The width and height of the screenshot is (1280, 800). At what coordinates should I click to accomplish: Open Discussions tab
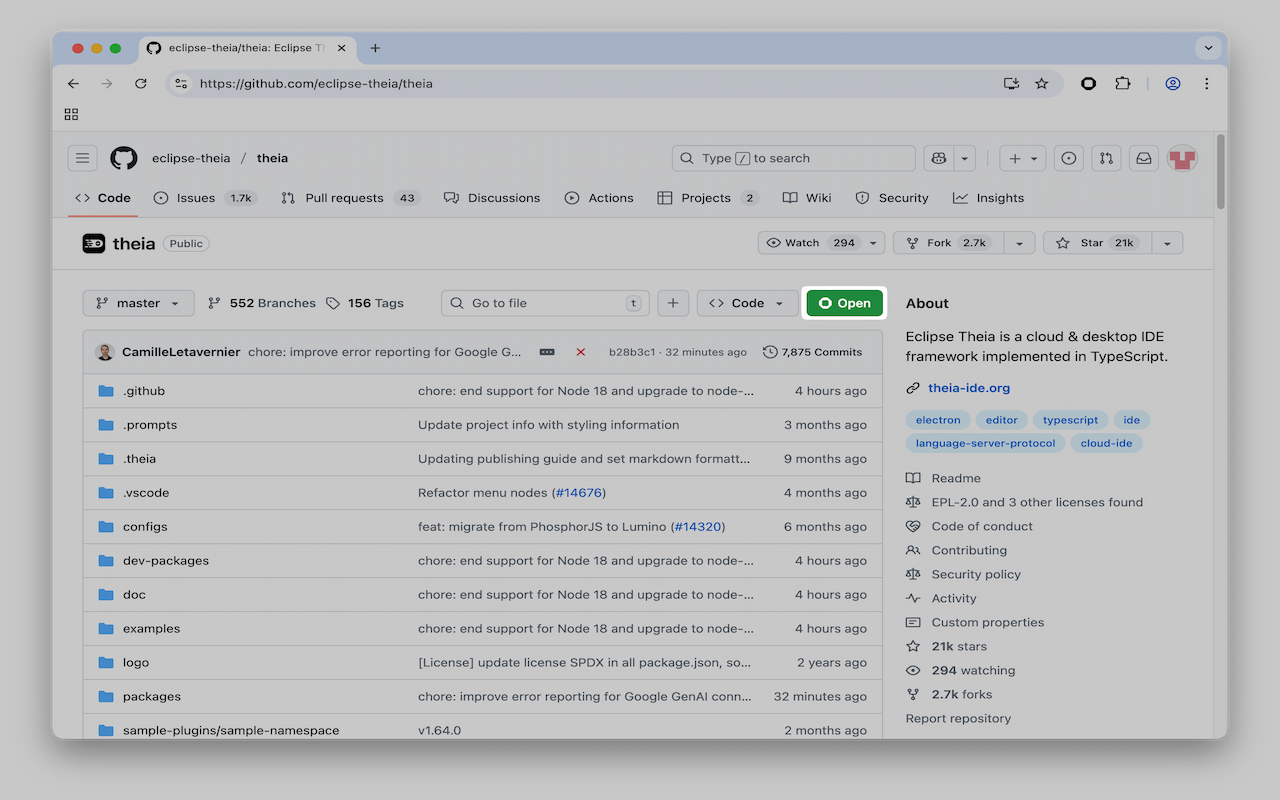pyautogui.click(x=492, y=198)
